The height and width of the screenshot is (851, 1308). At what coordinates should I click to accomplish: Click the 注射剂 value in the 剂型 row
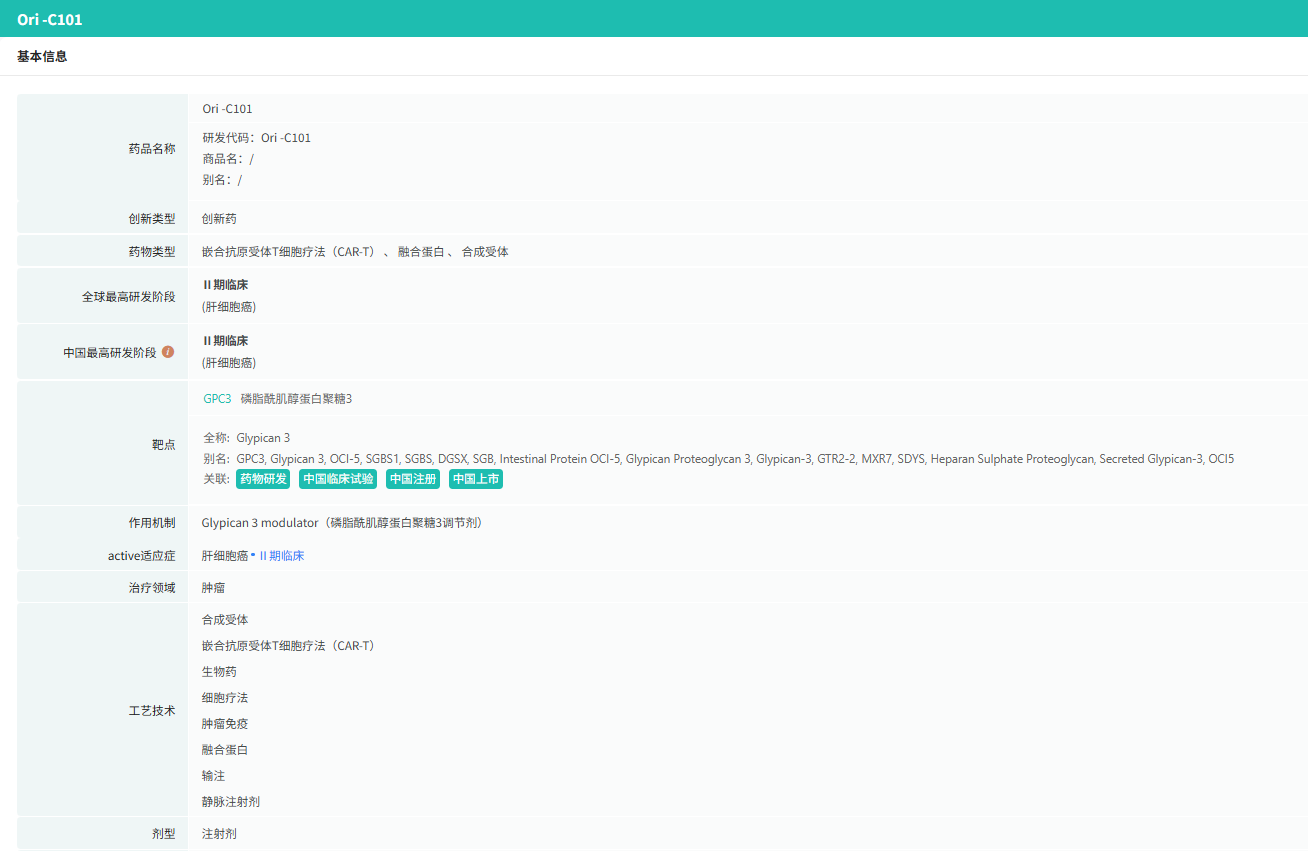(x=219, y=834)
